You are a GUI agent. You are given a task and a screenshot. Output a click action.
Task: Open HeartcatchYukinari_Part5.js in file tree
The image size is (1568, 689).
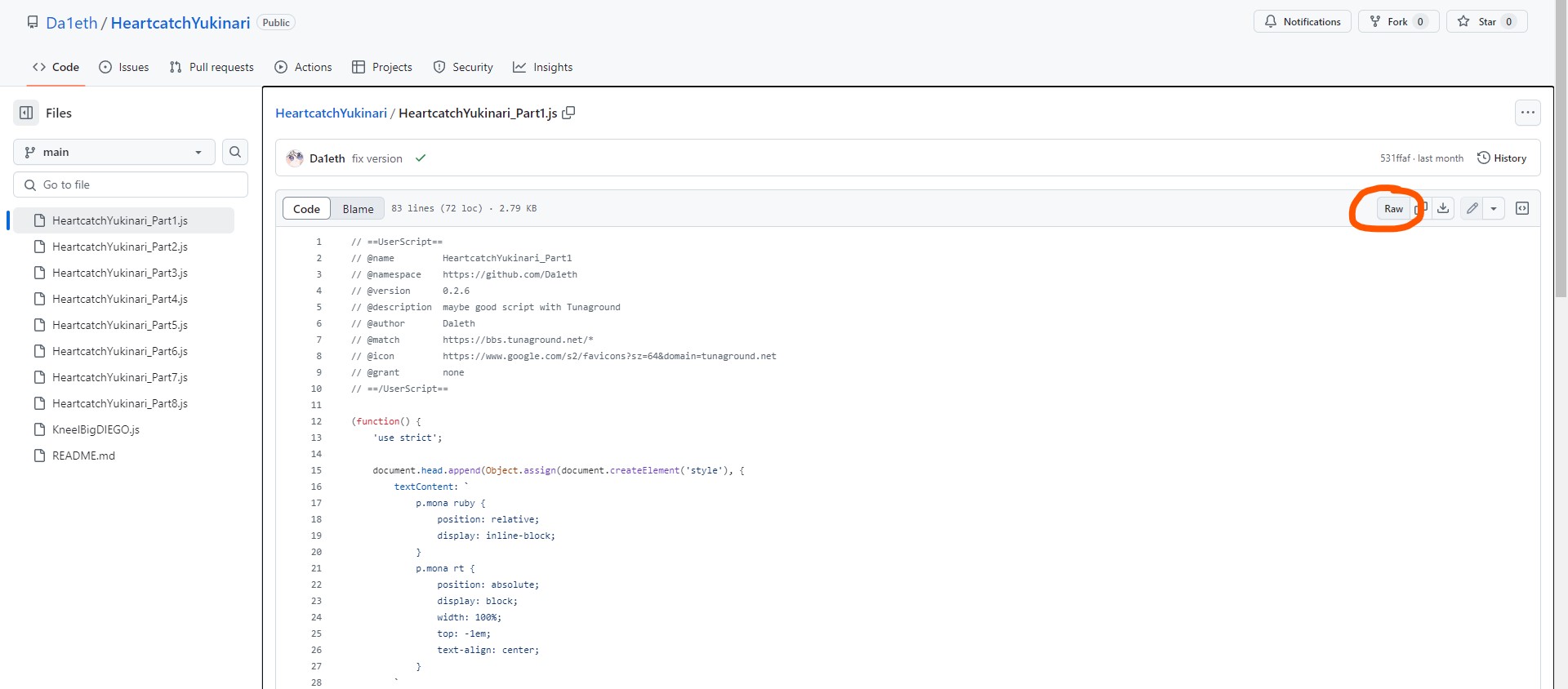tap(119, 325)
